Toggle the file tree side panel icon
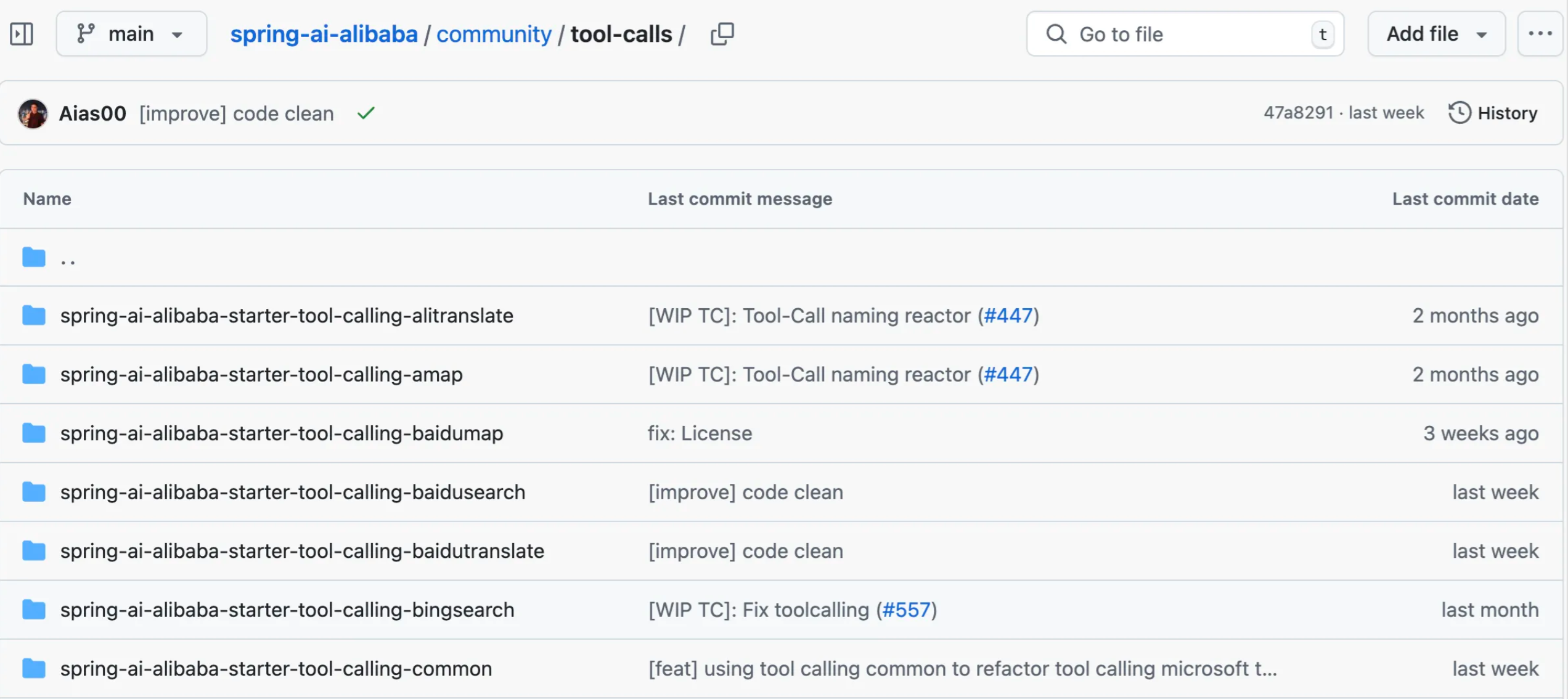The width and height of the screenshot is (1568, 699). click(x=22, y=34)
